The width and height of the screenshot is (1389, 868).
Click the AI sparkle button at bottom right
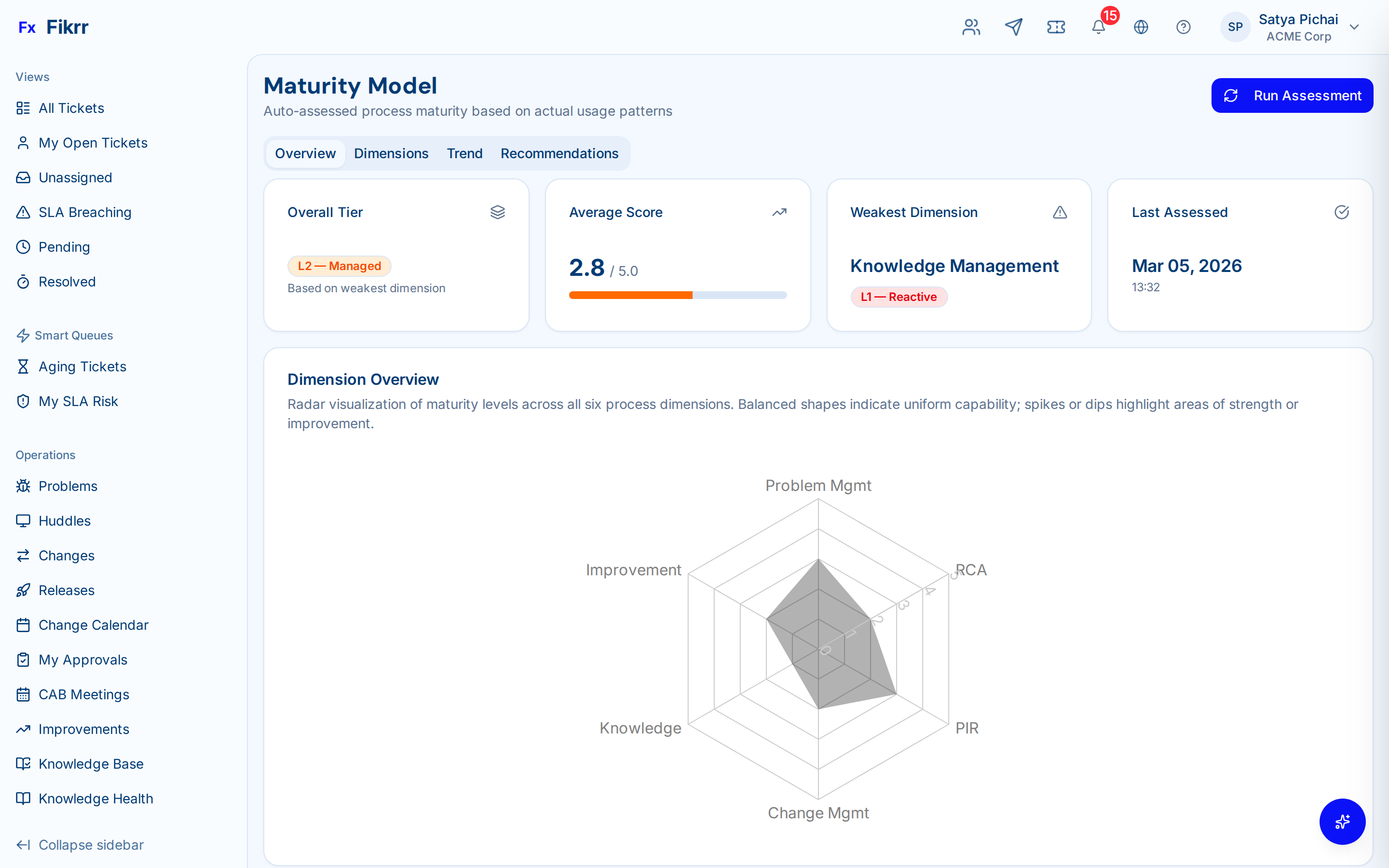coord(1342,822)
